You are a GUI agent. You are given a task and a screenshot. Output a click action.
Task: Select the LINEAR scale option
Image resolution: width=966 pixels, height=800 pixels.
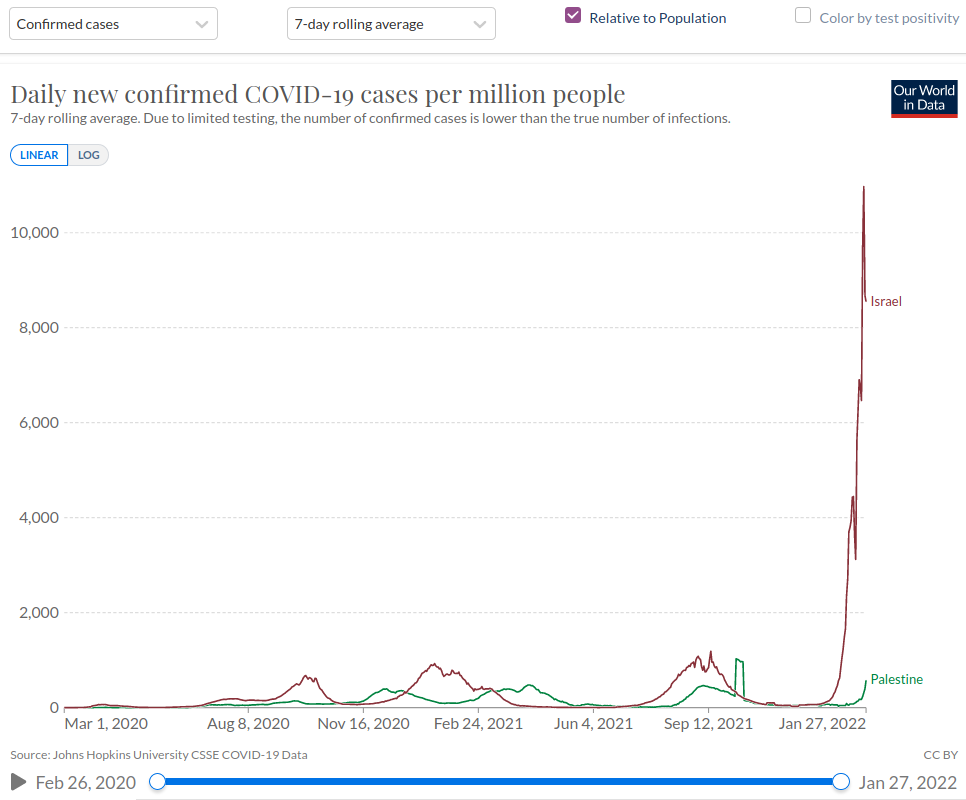click(39, 155)
